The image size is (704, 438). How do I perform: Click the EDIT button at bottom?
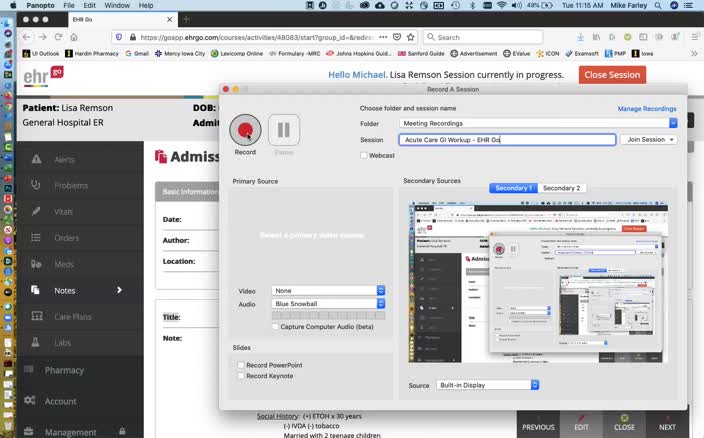(x=581, y=424)
